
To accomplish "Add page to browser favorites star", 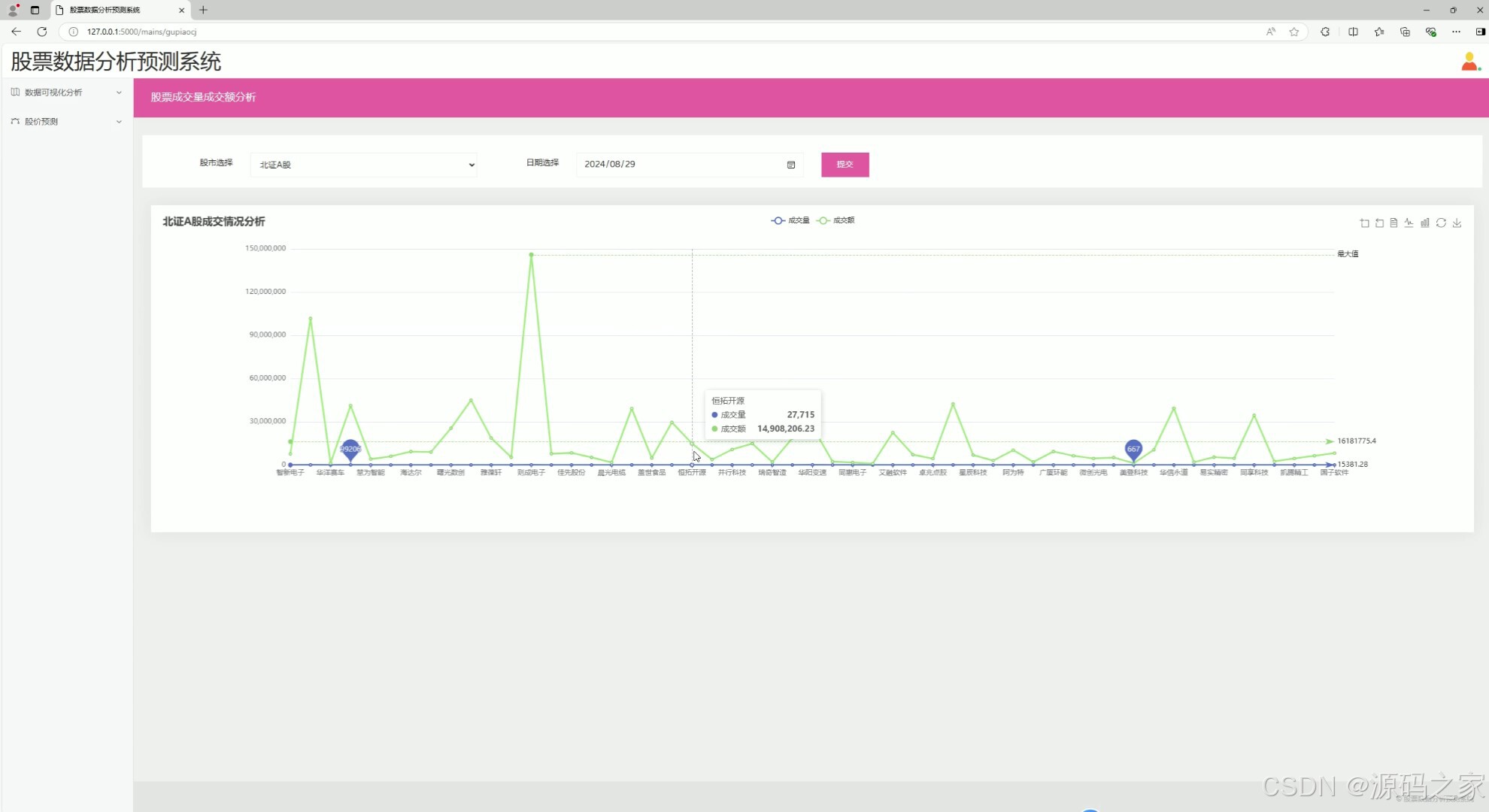I will pos(1293,32).
